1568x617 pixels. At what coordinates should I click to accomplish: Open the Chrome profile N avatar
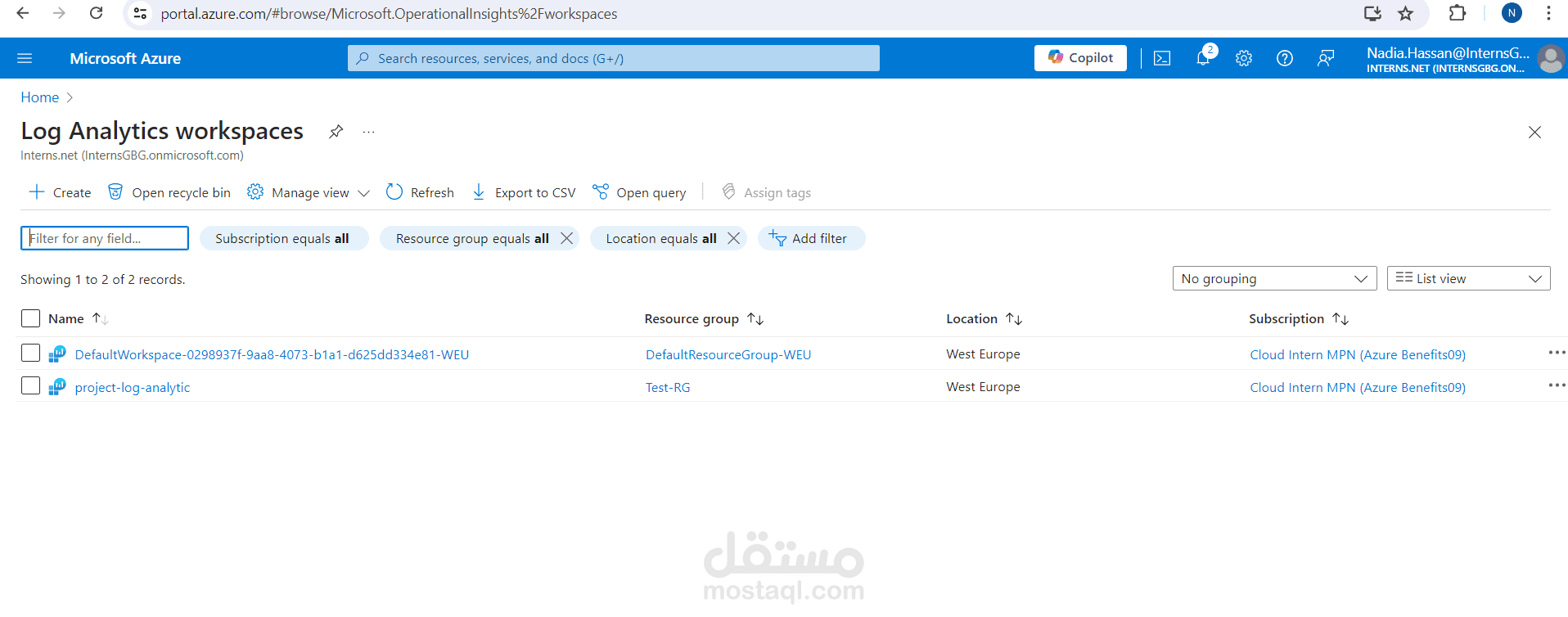coord(1512,13)
